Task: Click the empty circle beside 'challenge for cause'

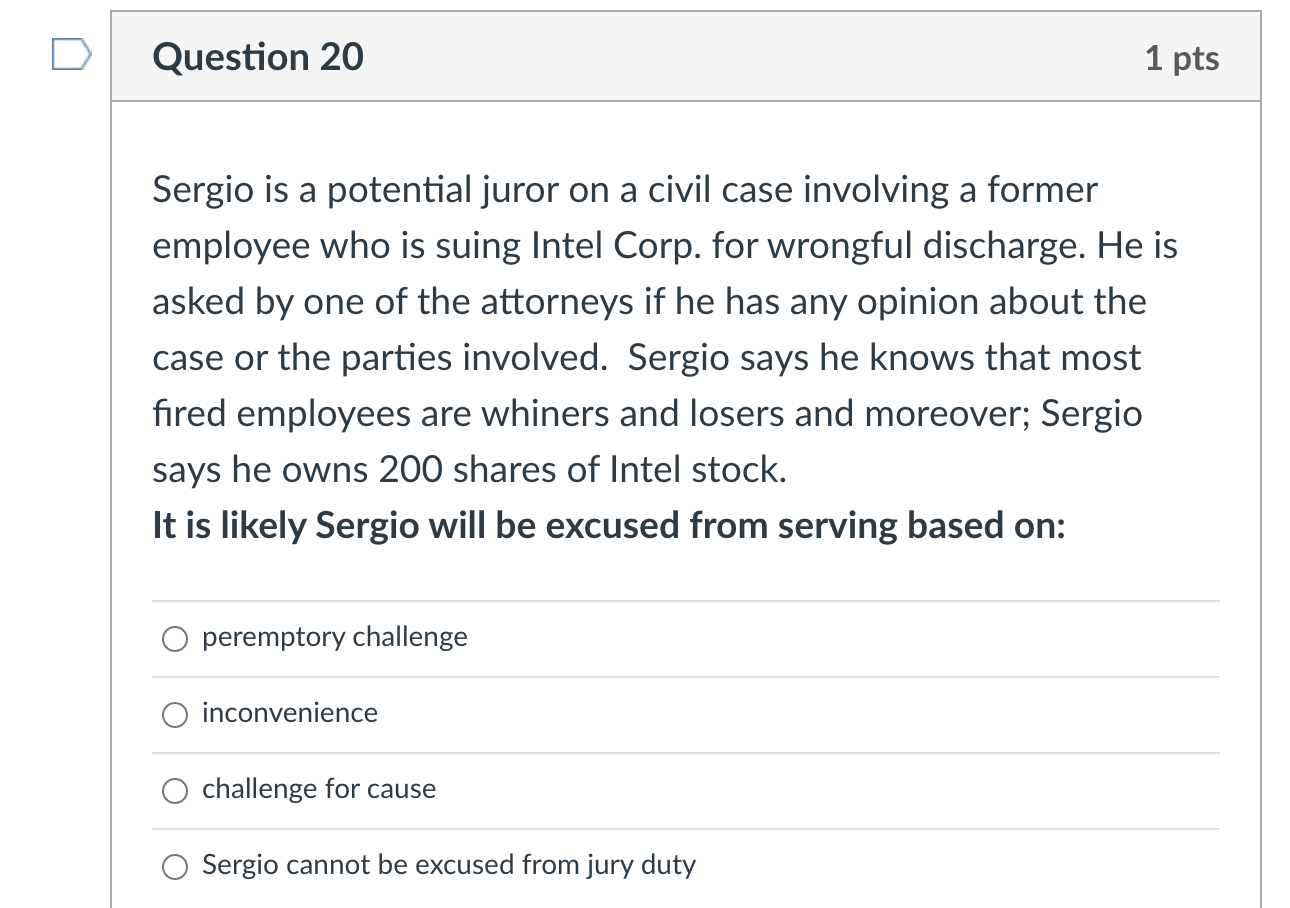Action: tap(175, 790)
